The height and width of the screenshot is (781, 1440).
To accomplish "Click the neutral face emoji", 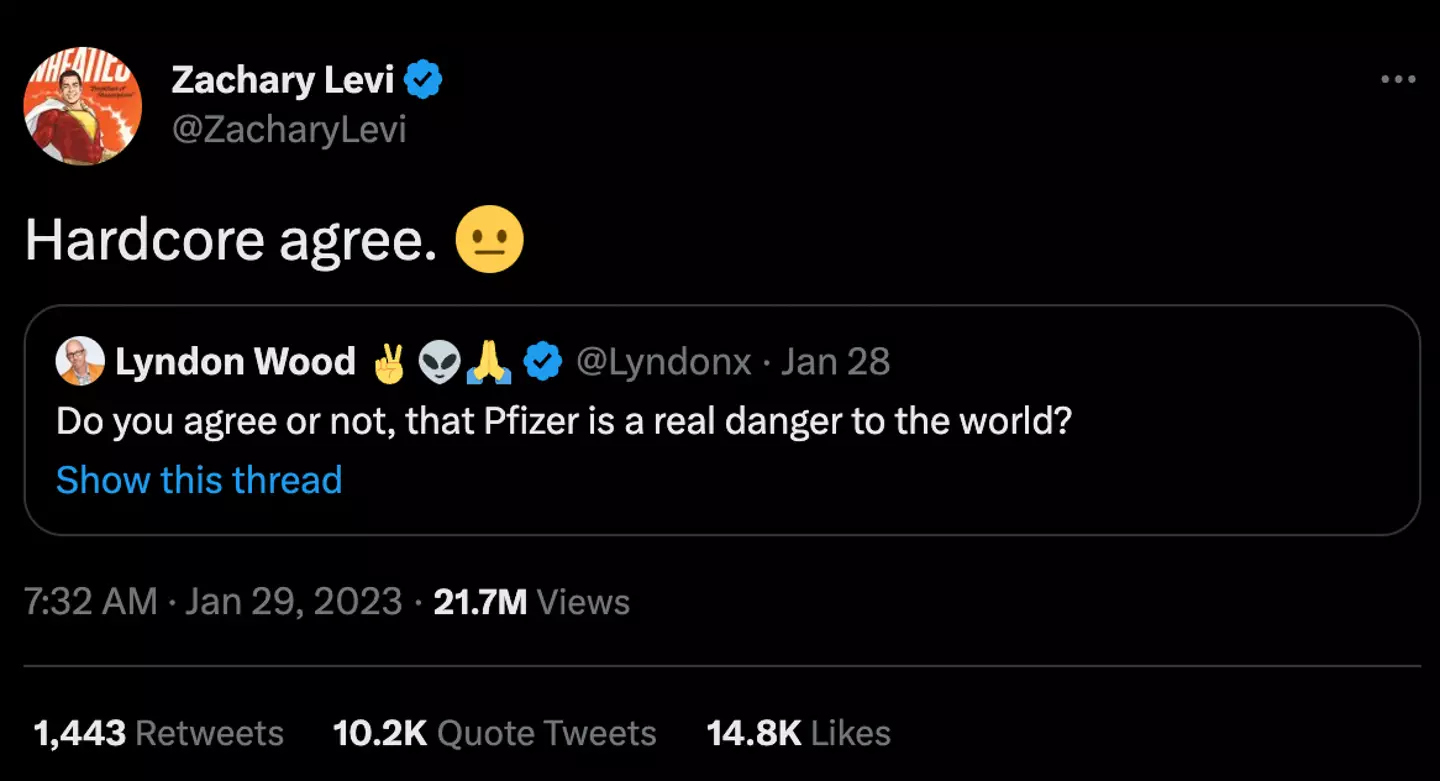I will coord(489,240).
